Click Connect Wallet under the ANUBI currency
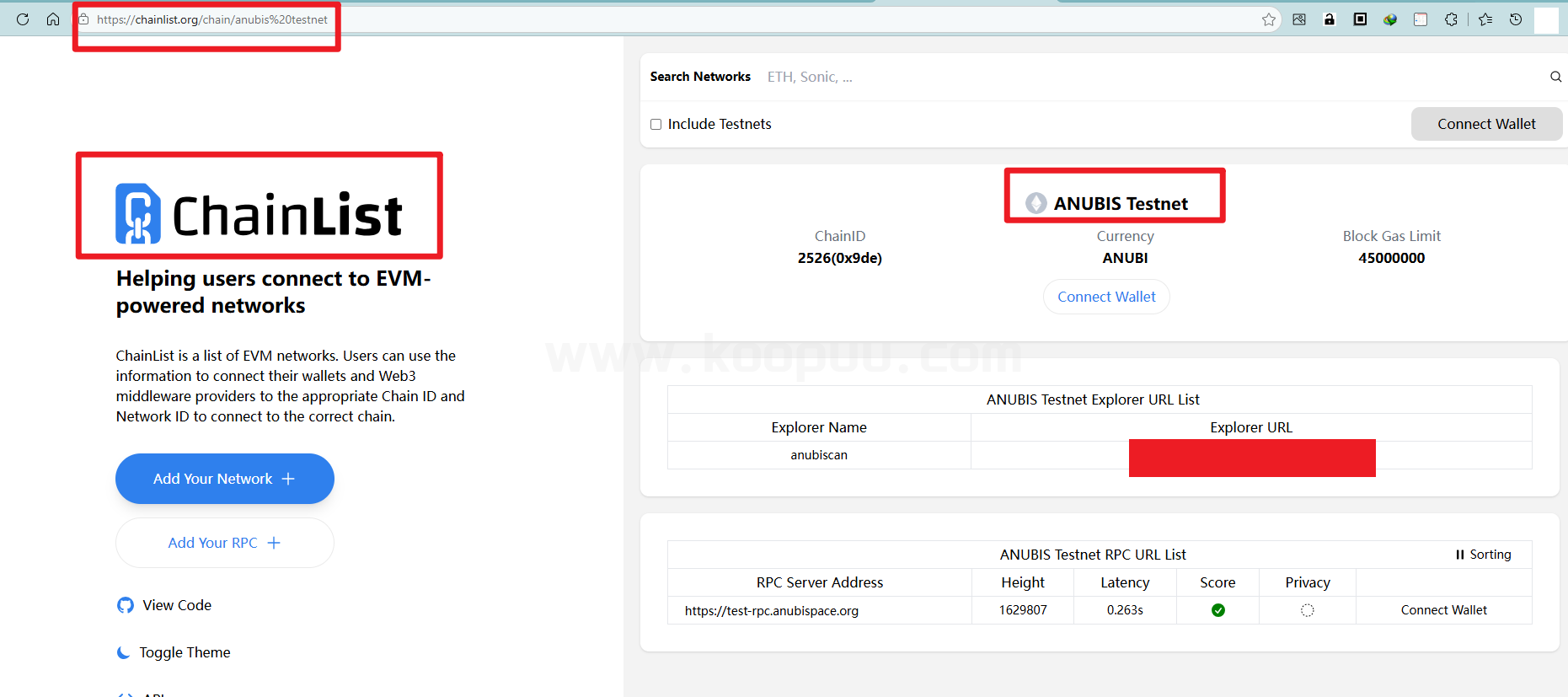 pyautogui.click(x=1106, y=297)
